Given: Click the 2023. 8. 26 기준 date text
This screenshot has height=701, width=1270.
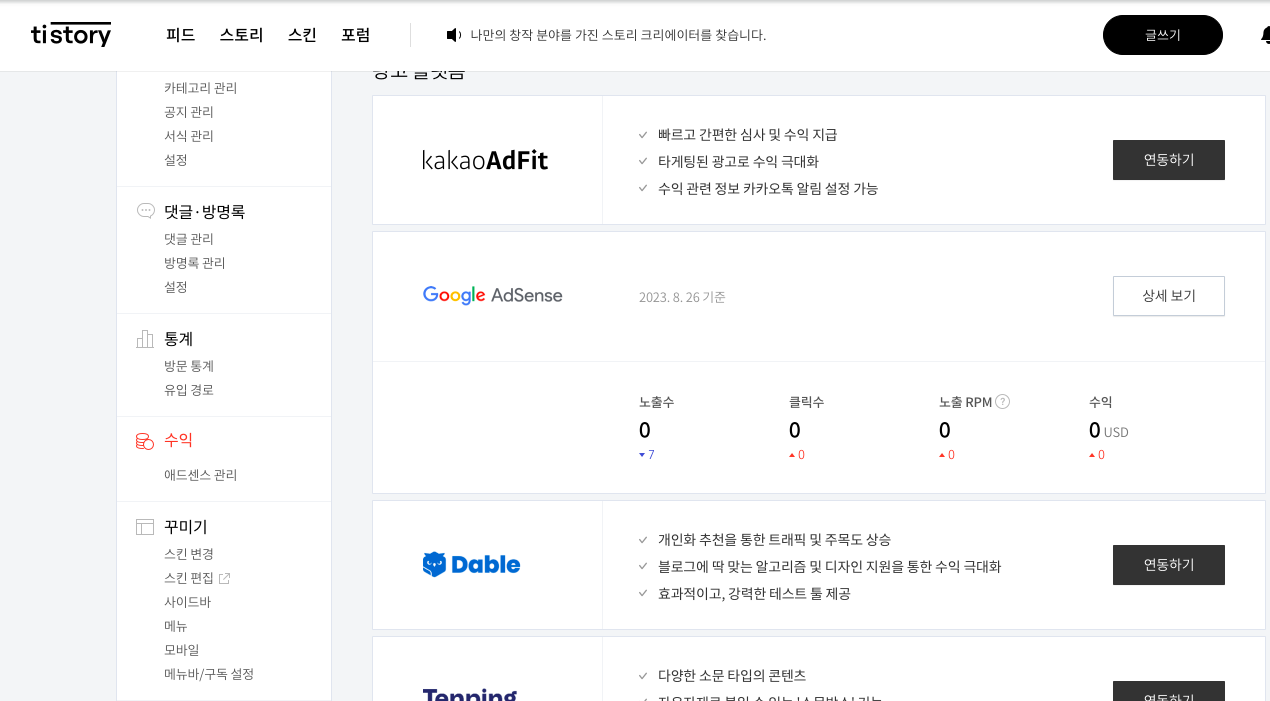Looking at the screenshot, I should [682, 297].
